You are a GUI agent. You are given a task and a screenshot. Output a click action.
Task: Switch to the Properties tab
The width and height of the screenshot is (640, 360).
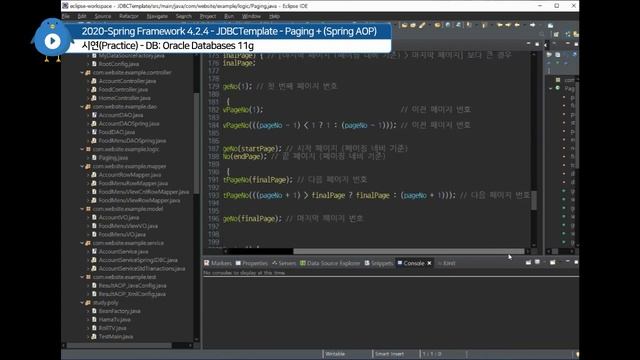coord(251,263)
